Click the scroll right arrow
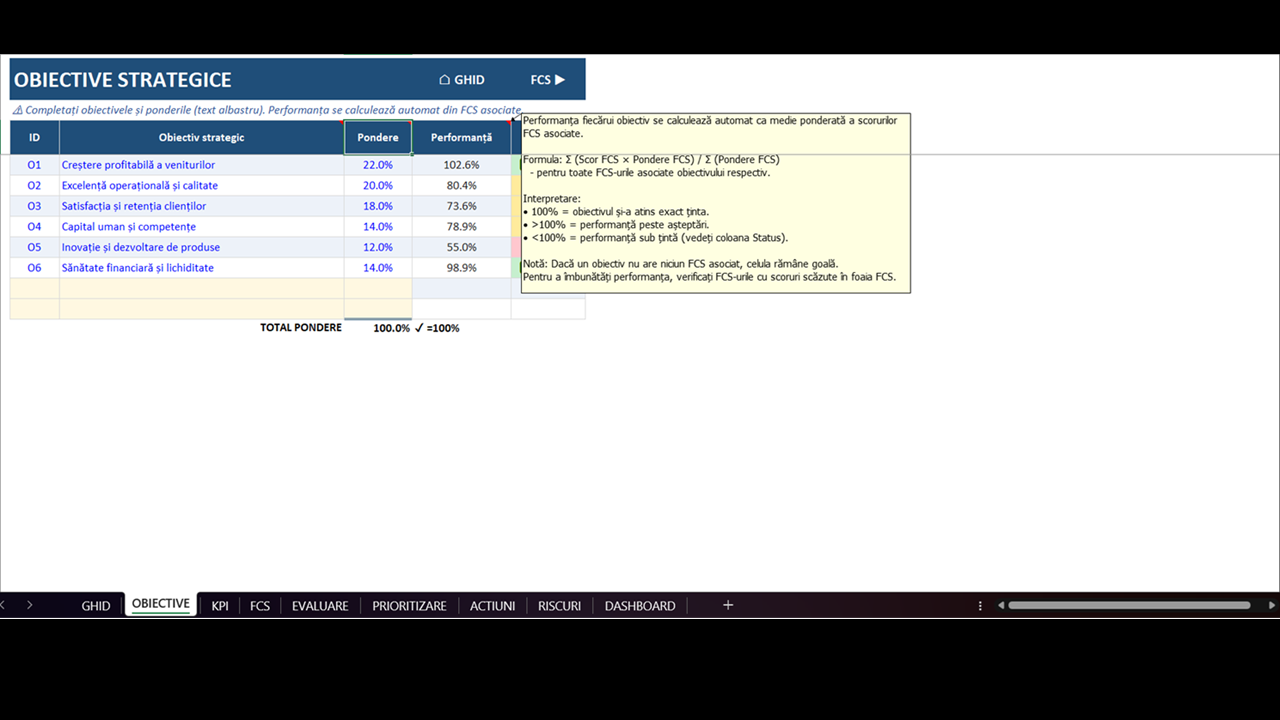Viewport: 1280px width, 720px height. (1272, 605)
